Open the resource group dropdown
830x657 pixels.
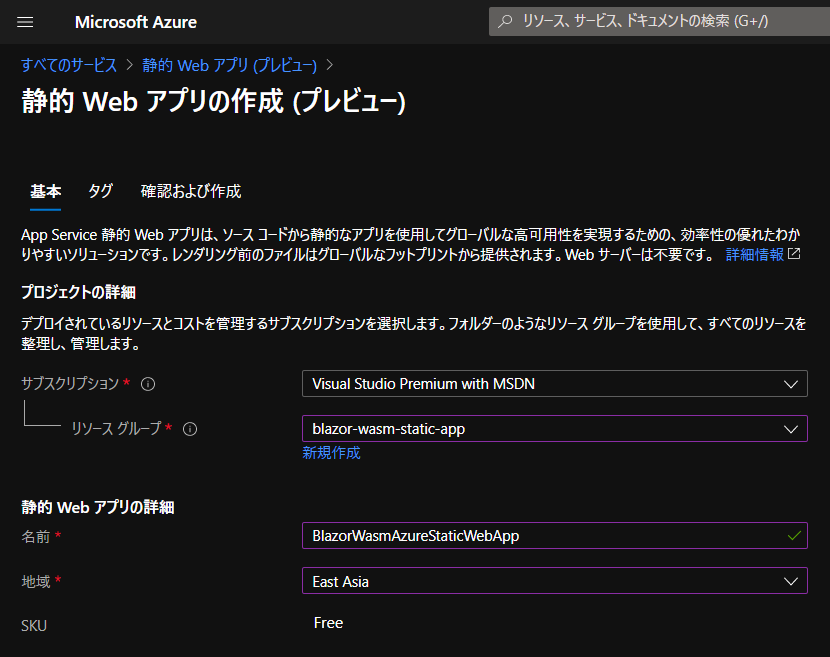pyautogui.click(x=555, y=429)
